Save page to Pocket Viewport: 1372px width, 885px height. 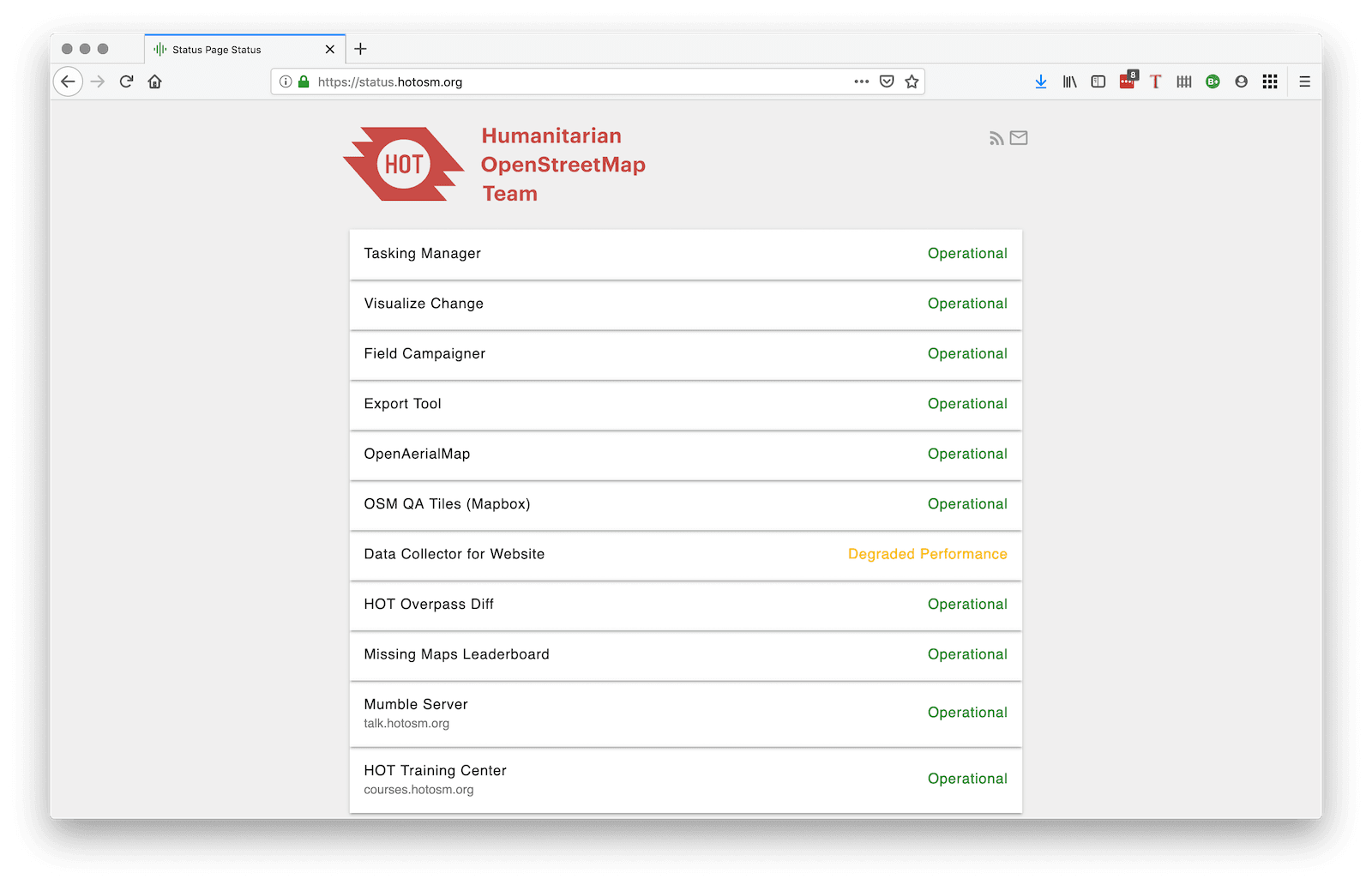point(887,81)
